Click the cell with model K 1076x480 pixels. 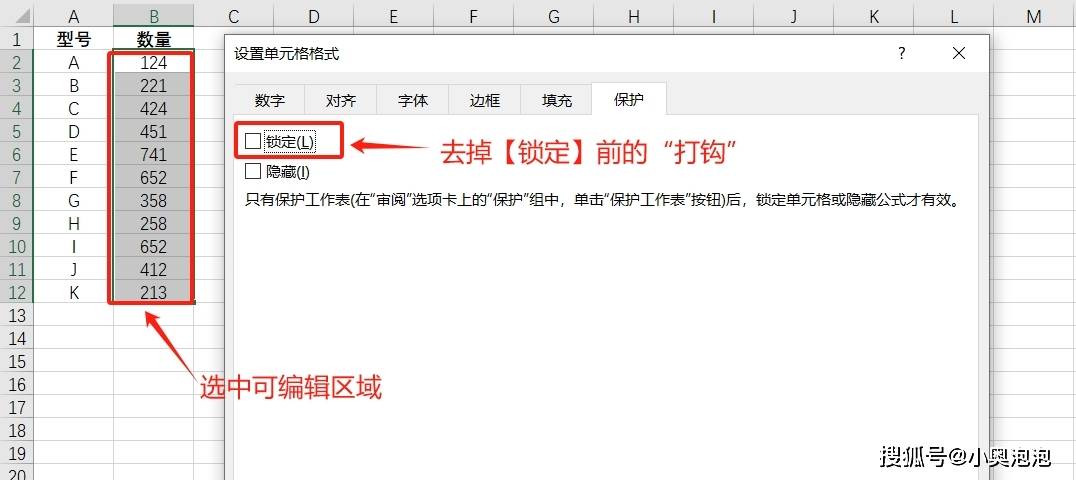click(73, 293)
